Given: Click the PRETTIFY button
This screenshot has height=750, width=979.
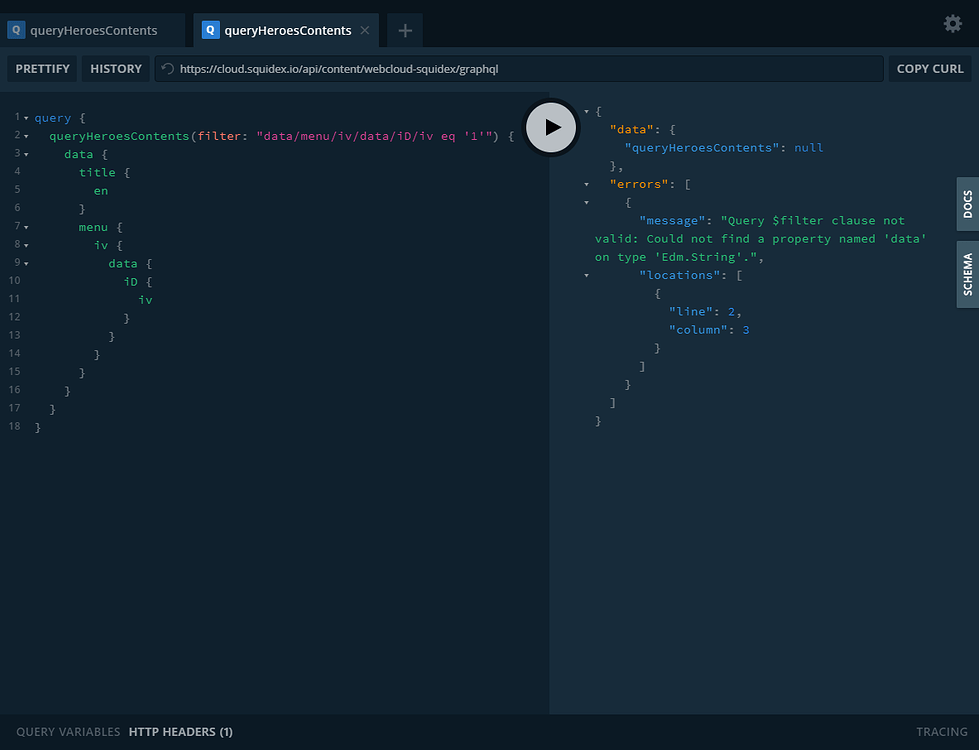Looking at the screenshot, I should coord(42,68).
